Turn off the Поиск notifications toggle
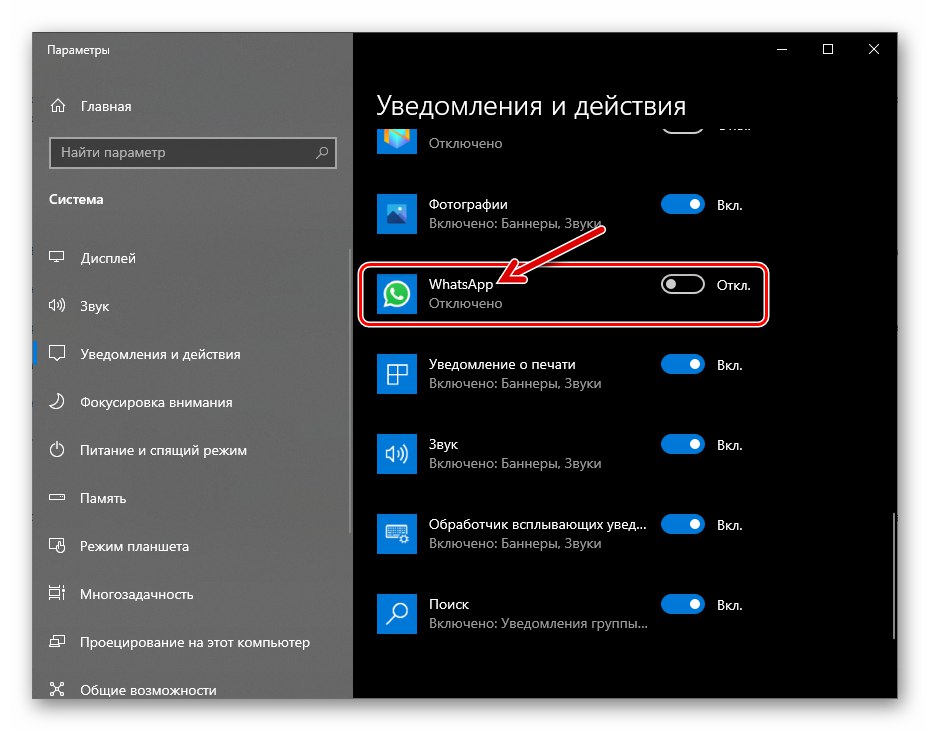The height and width of the screenshot is (731, 930). 683,605
